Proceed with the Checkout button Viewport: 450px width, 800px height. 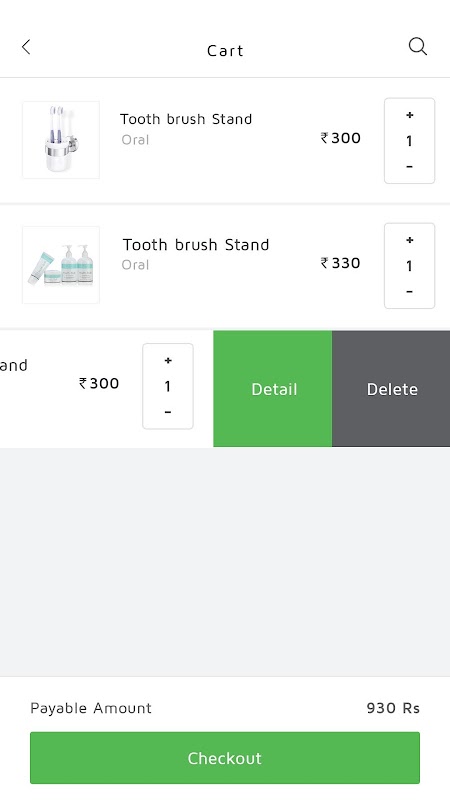[x=225, y=758]
